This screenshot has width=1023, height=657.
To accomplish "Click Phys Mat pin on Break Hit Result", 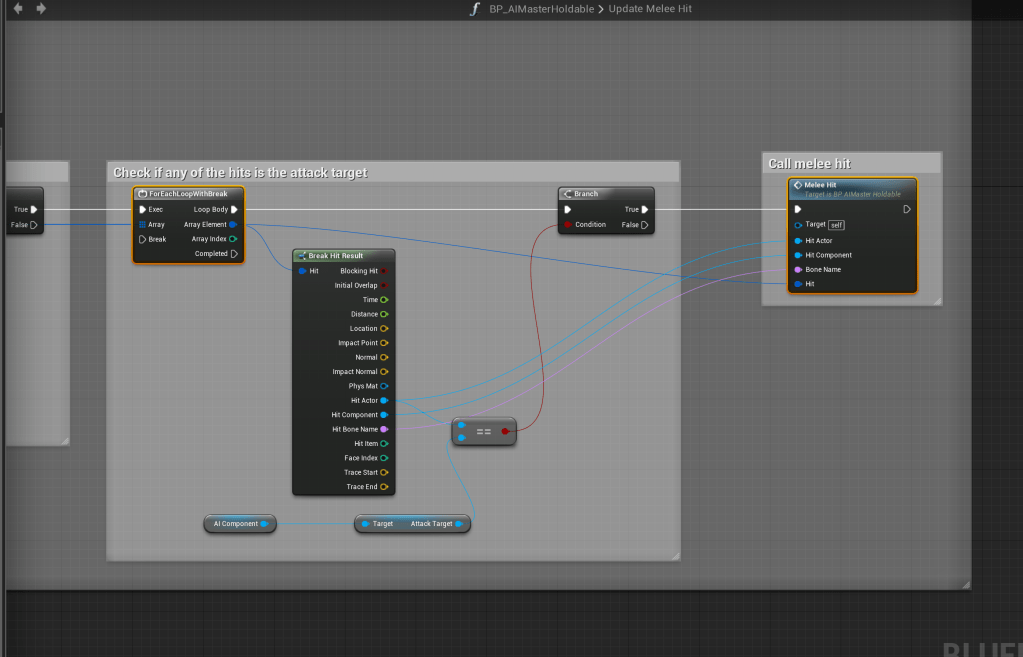I will (384, 386).
